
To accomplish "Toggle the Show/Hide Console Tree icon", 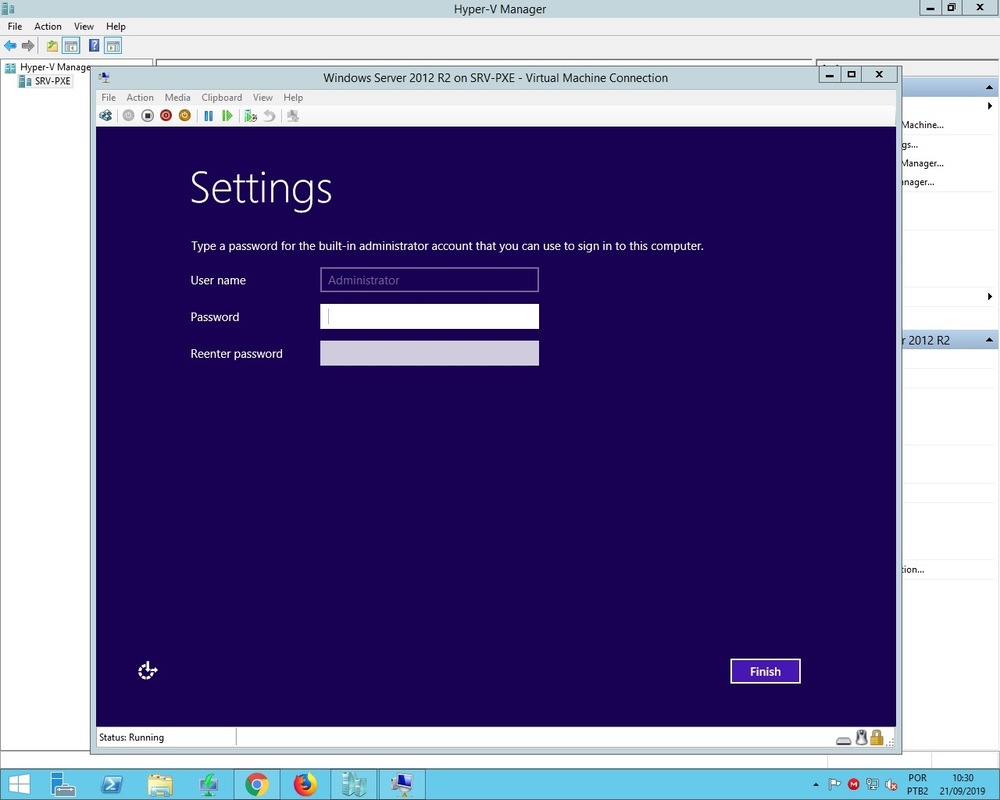I will pyautogui.click(x=71, y=45).
